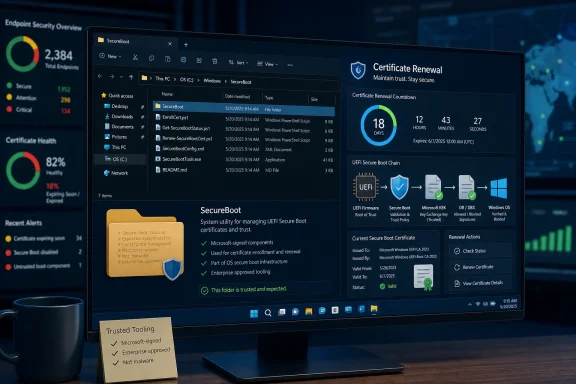Go forward with the Forward arrow

point(112,76)
